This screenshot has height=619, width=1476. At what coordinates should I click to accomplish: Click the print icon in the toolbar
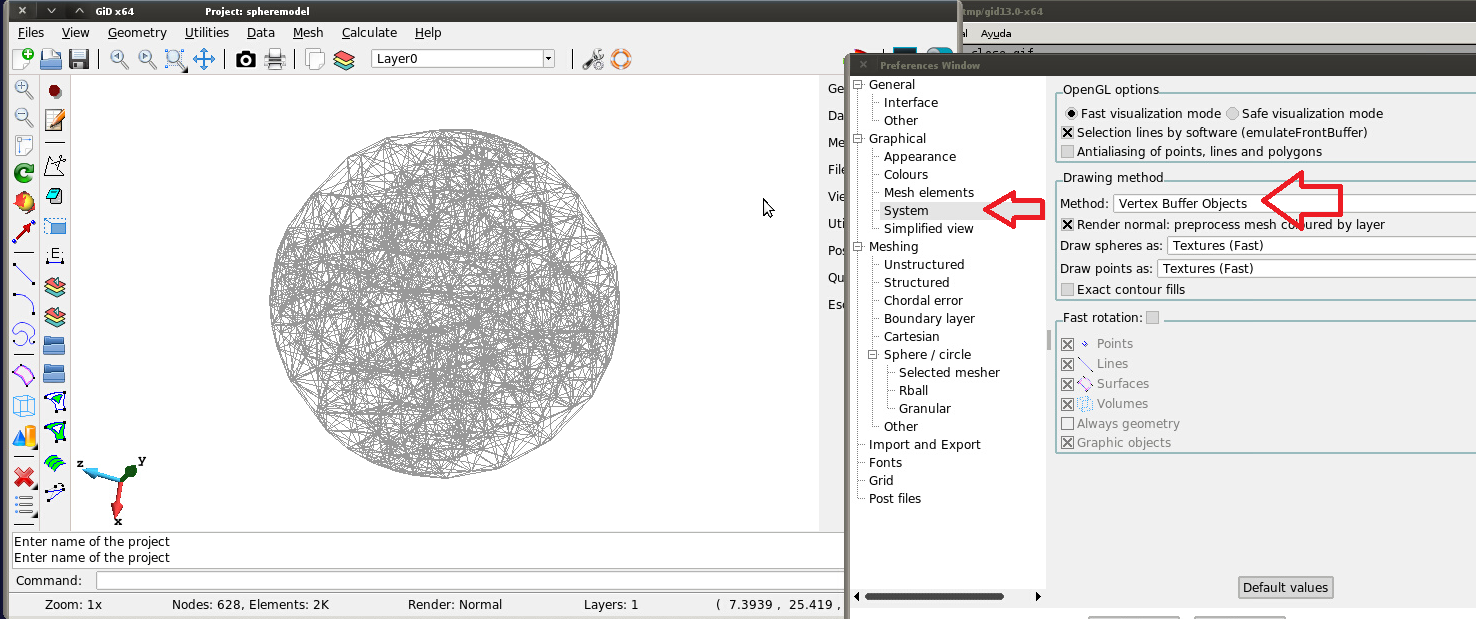(275, 59)
